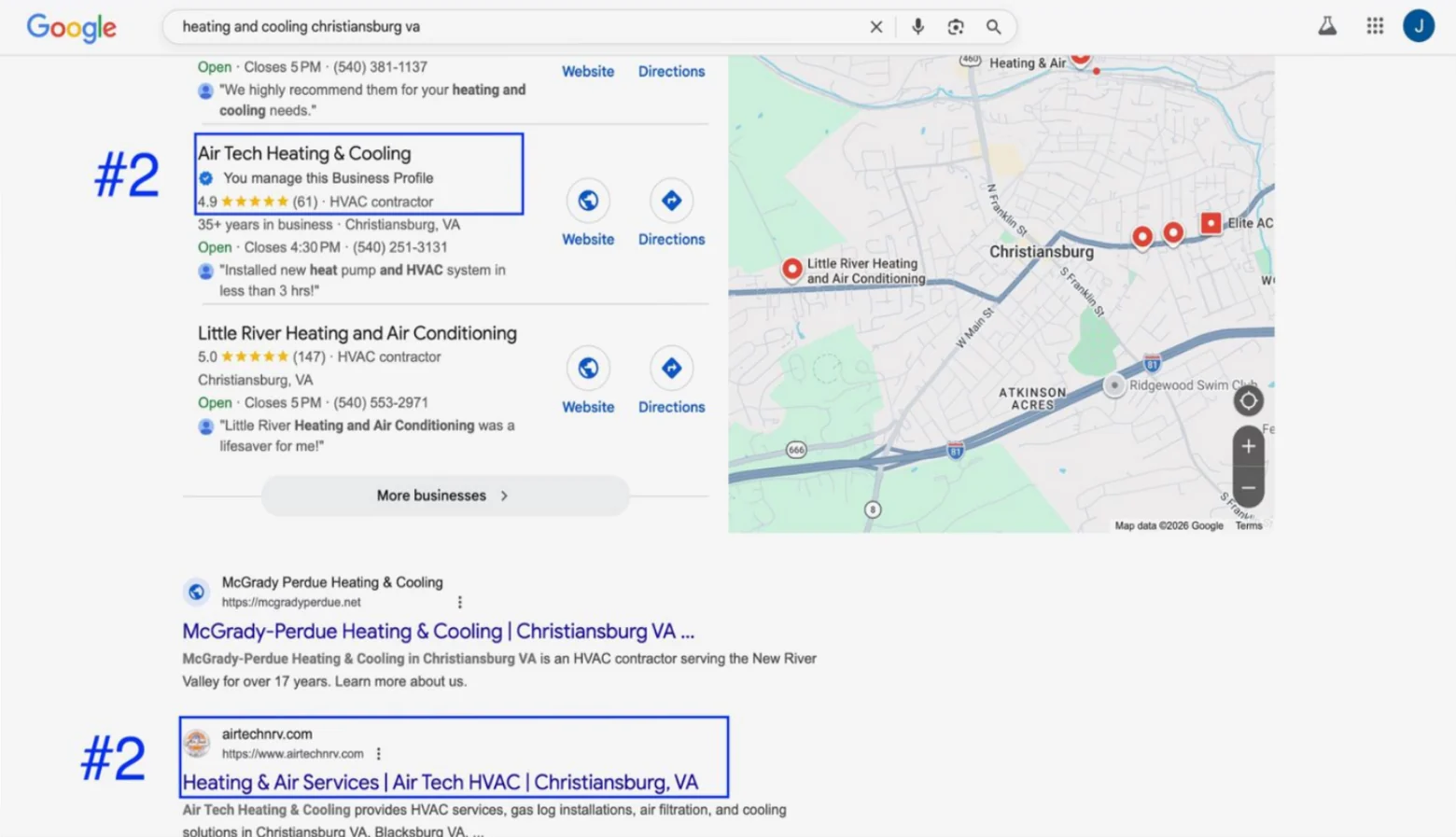Open the map Terms link

click(x=1249, y=526)
